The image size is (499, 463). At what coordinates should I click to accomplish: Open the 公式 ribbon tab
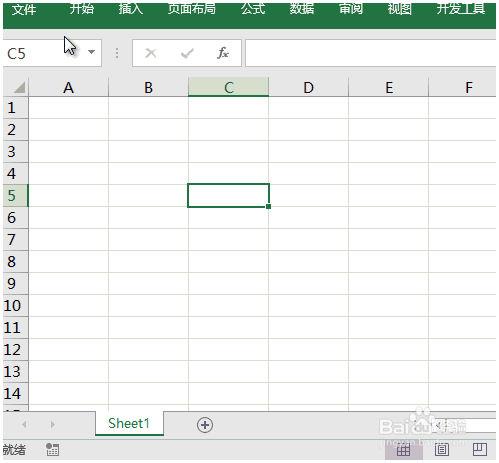pos(253,9)
